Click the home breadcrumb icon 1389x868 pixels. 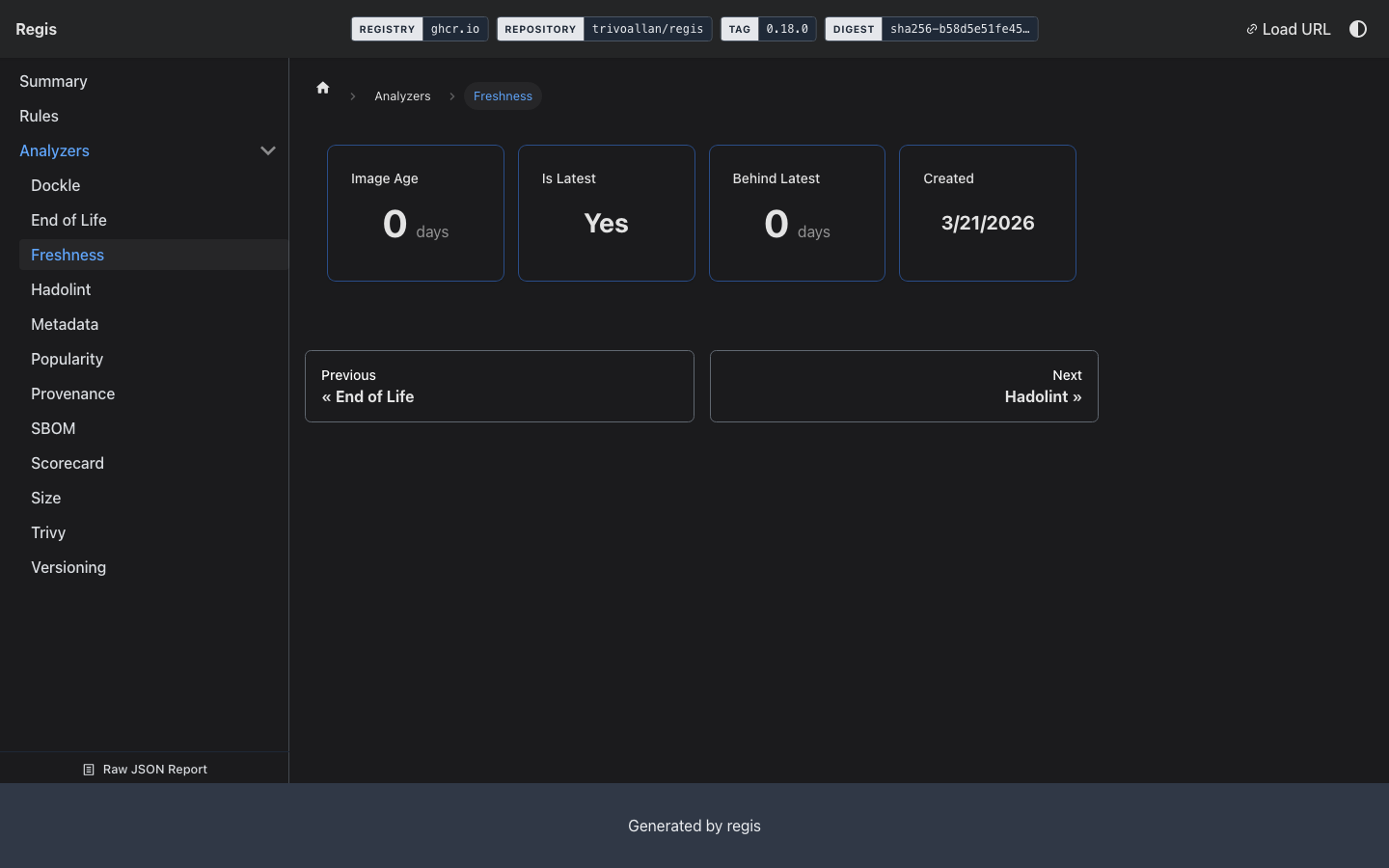pos(322,88)
